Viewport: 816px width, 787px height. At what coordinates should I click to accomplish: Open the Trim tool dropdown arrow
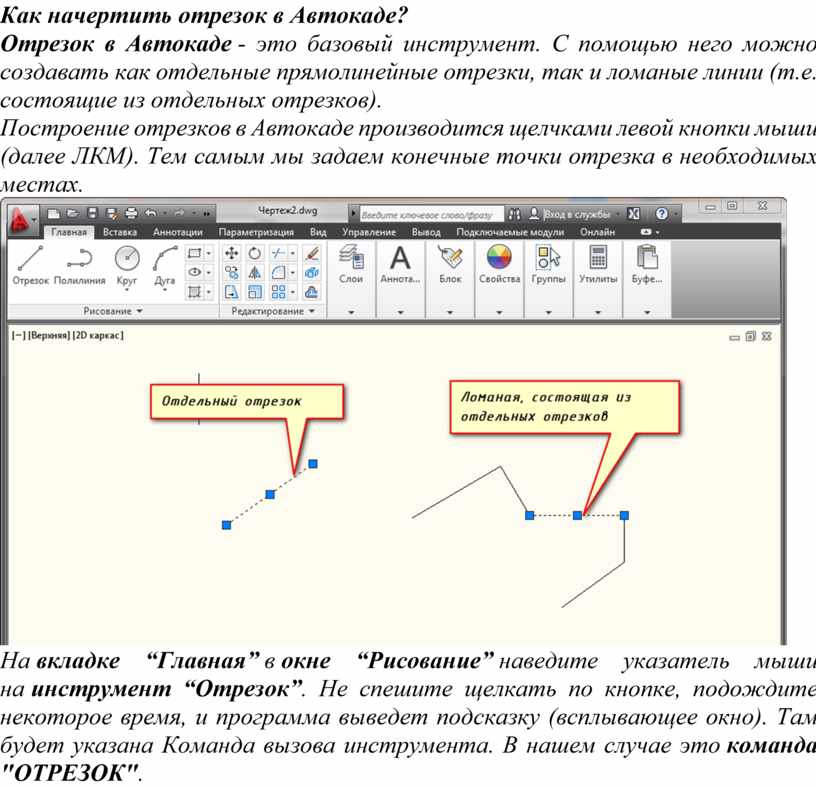tap(292, 253)
